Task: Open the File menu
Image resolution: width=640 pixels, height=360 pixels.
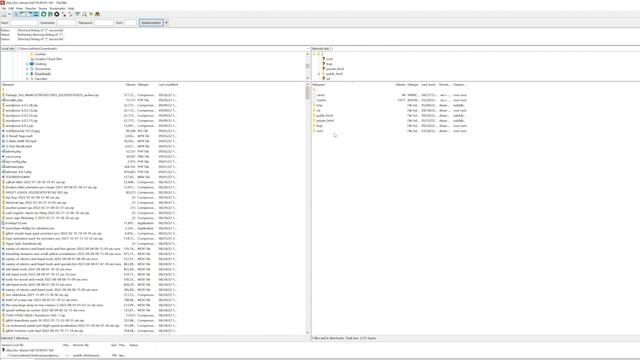Action: point(4,9)
